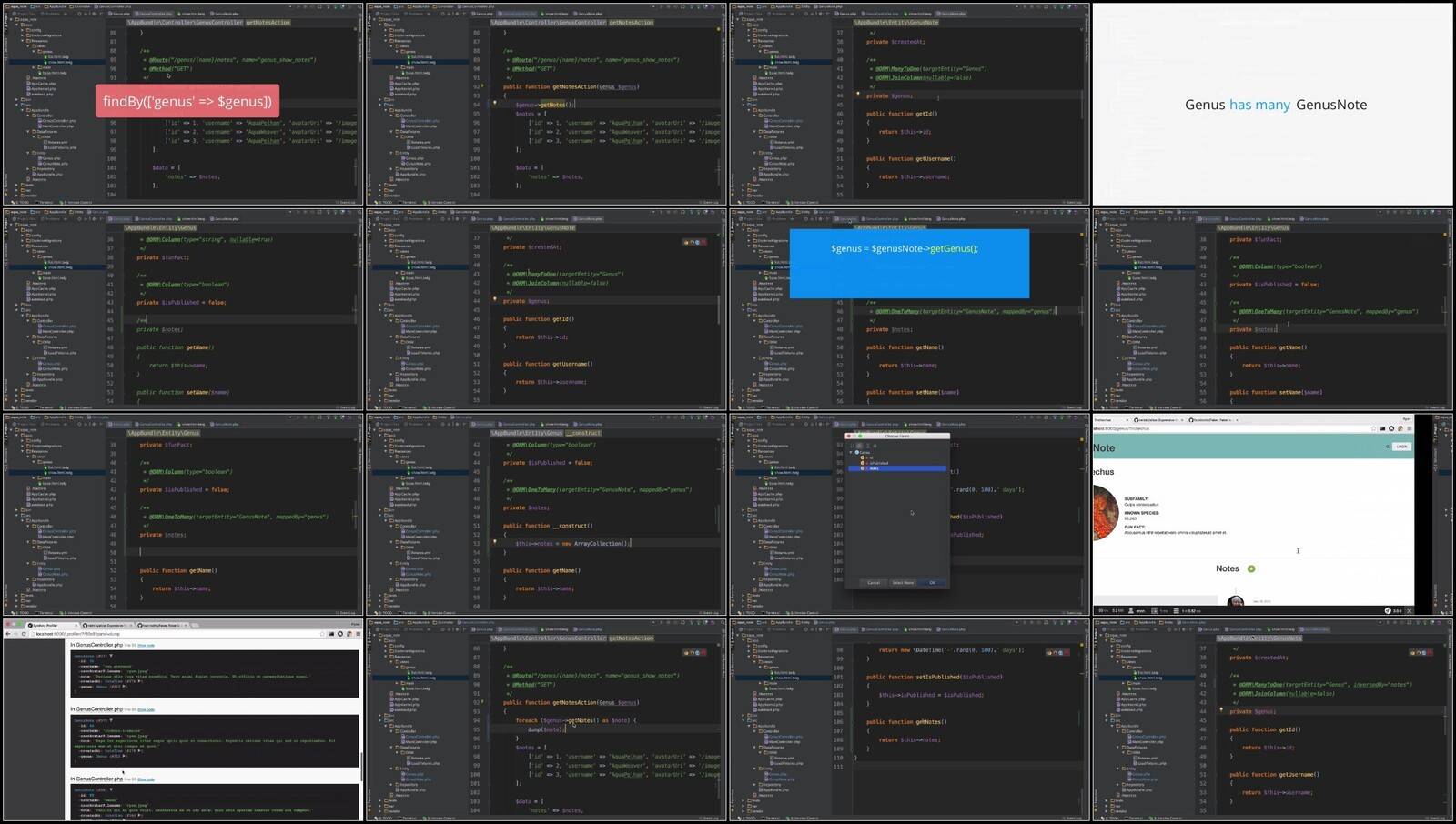
Task: Click the back arrow in the profiler browser
Action: coord(7,634)
